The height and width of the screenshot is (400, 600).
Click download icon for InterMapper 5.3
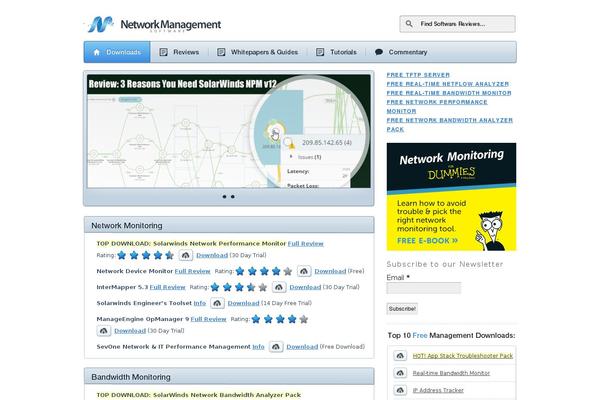coord(279,287)
